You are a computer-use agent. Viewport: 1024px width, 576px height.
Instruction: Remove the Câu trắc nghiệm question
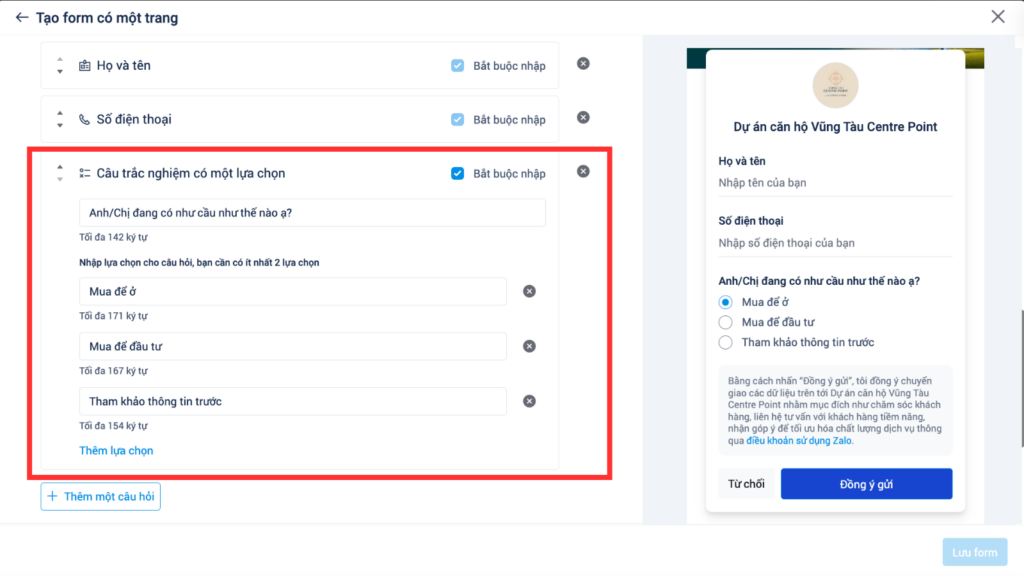point(583,172)
